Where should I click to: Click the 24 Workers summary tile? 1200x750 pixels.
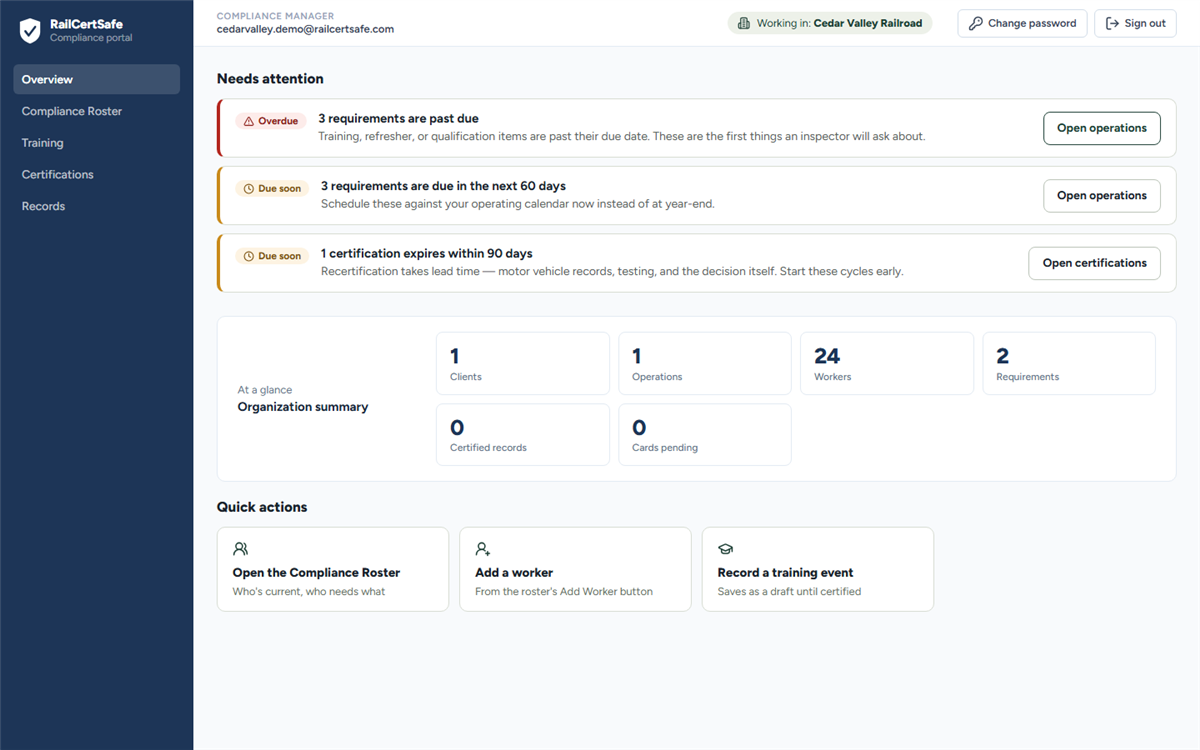[x=887, y=364]
